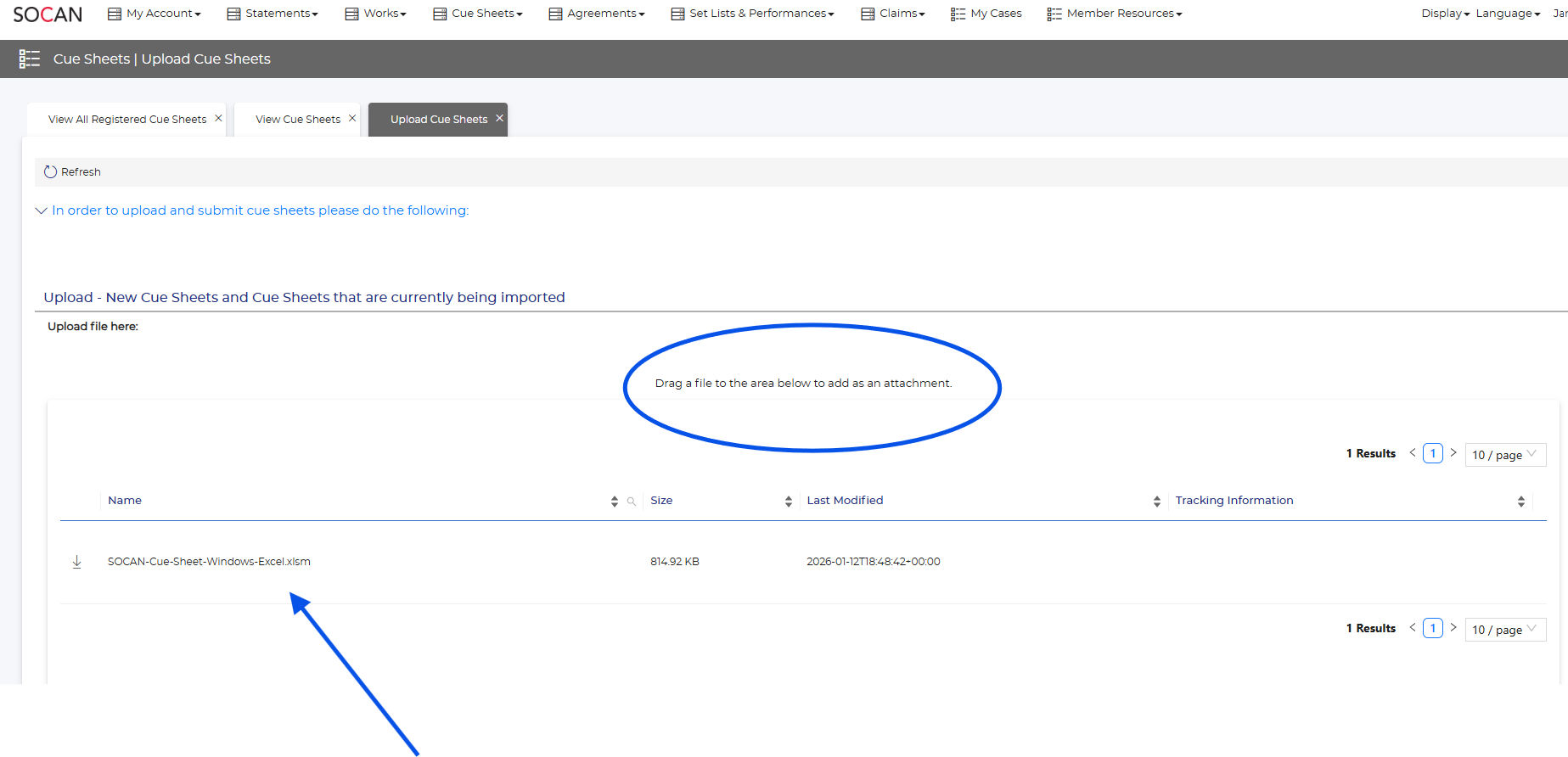Select SOCAN-Cue-Sheet-Windows-Excel.xlsm file name
Image resolution: width=1568 pixels, height=757 pixels.
click(209, 562)
